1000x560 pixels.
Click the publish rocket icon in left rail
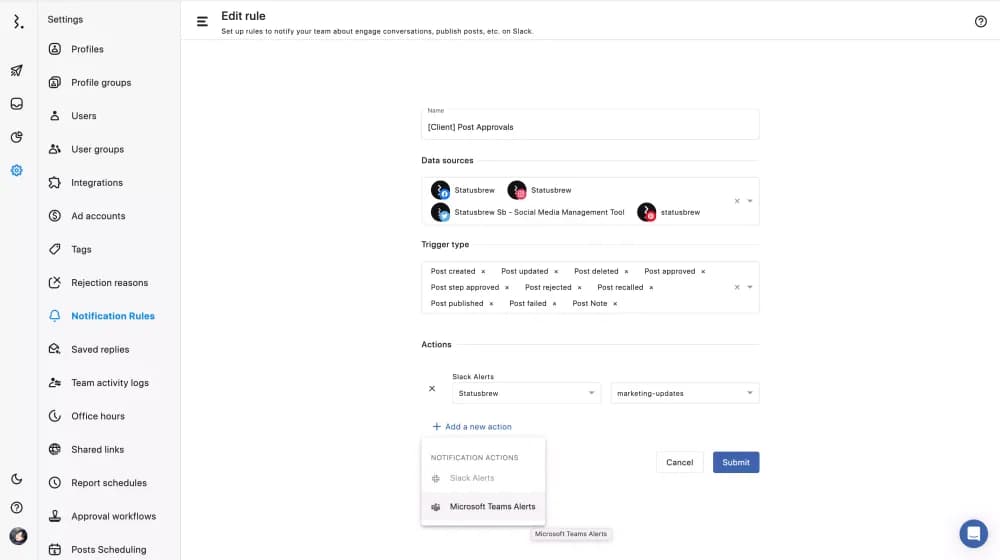[17, 70]
